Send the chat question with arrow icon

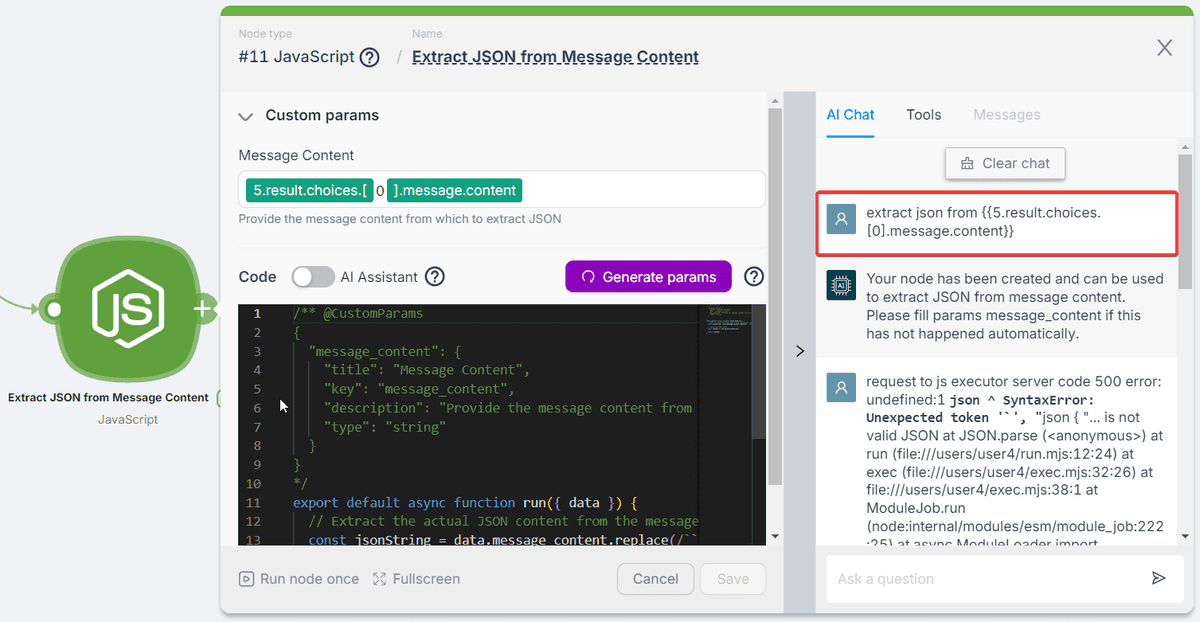pos(1158,578)
